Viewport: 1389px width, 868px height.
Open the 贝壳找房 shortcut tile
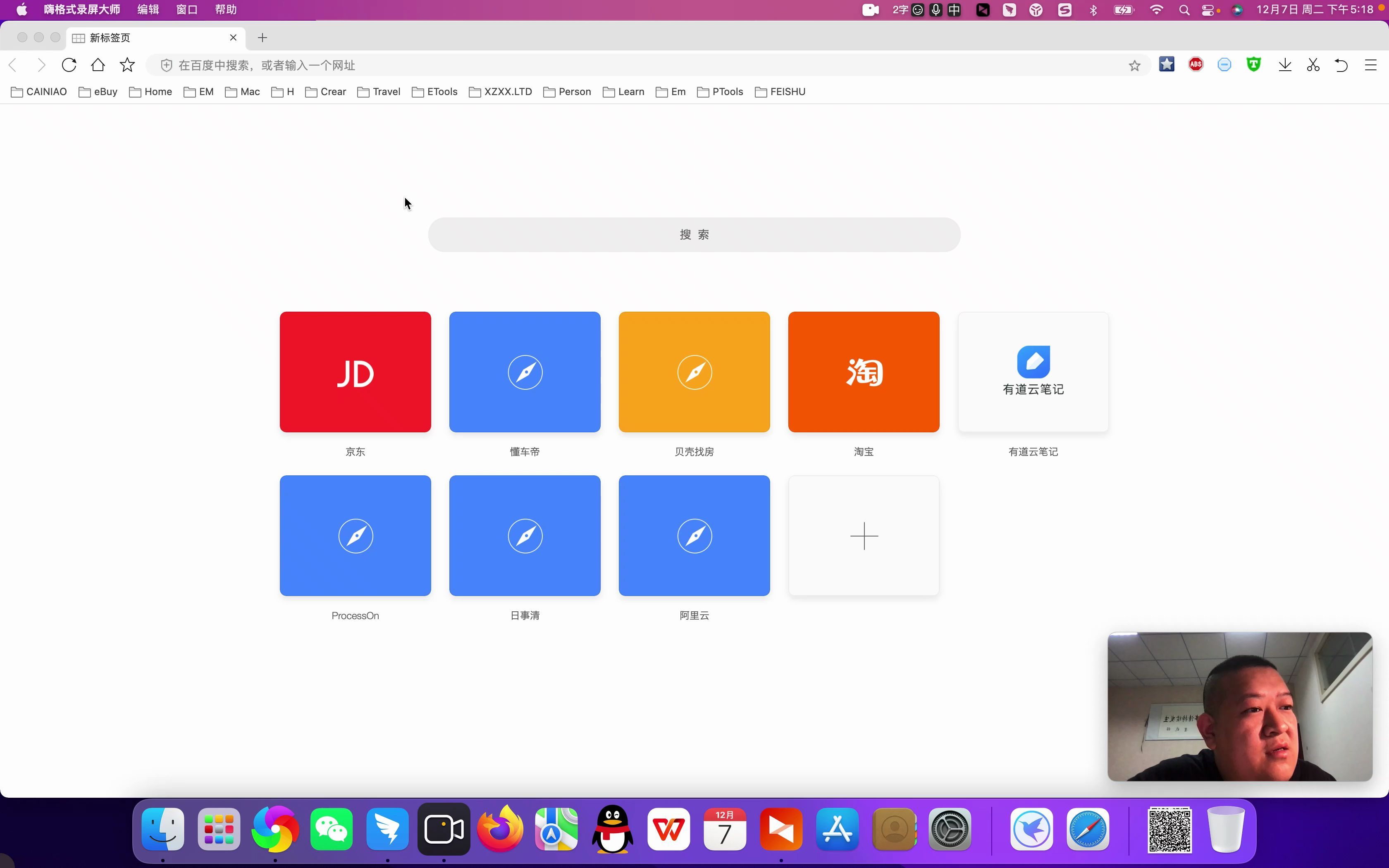694,372
